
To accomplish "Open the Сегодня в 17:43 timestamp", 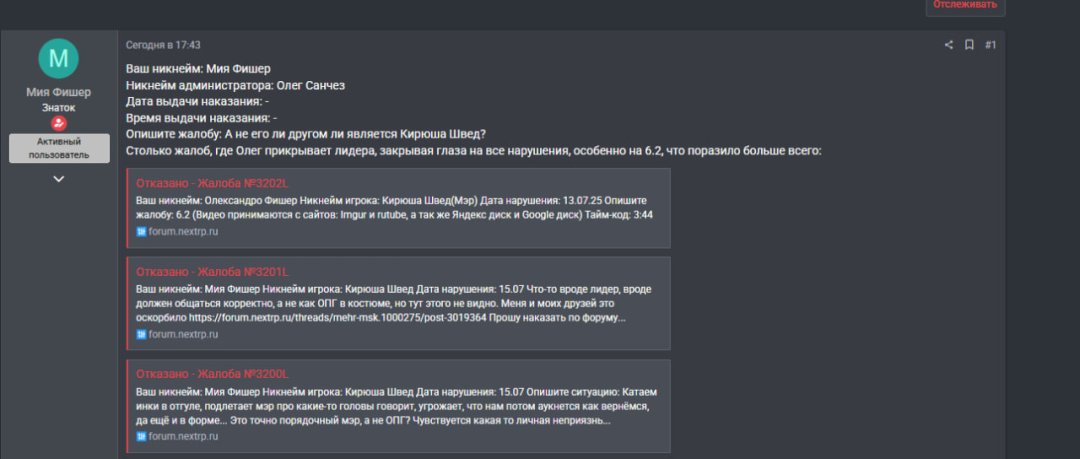I will [163, 45].
